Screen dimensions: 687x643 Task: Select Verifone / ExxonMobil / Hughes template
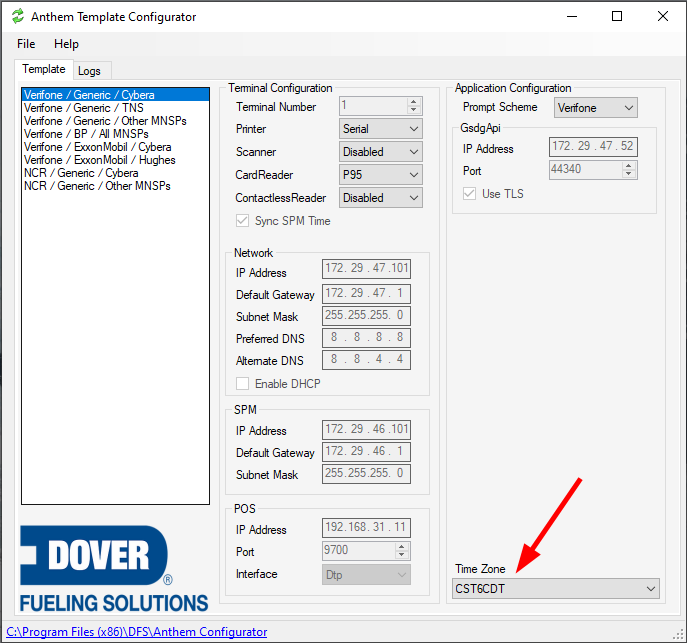click(x=115, y=160)
